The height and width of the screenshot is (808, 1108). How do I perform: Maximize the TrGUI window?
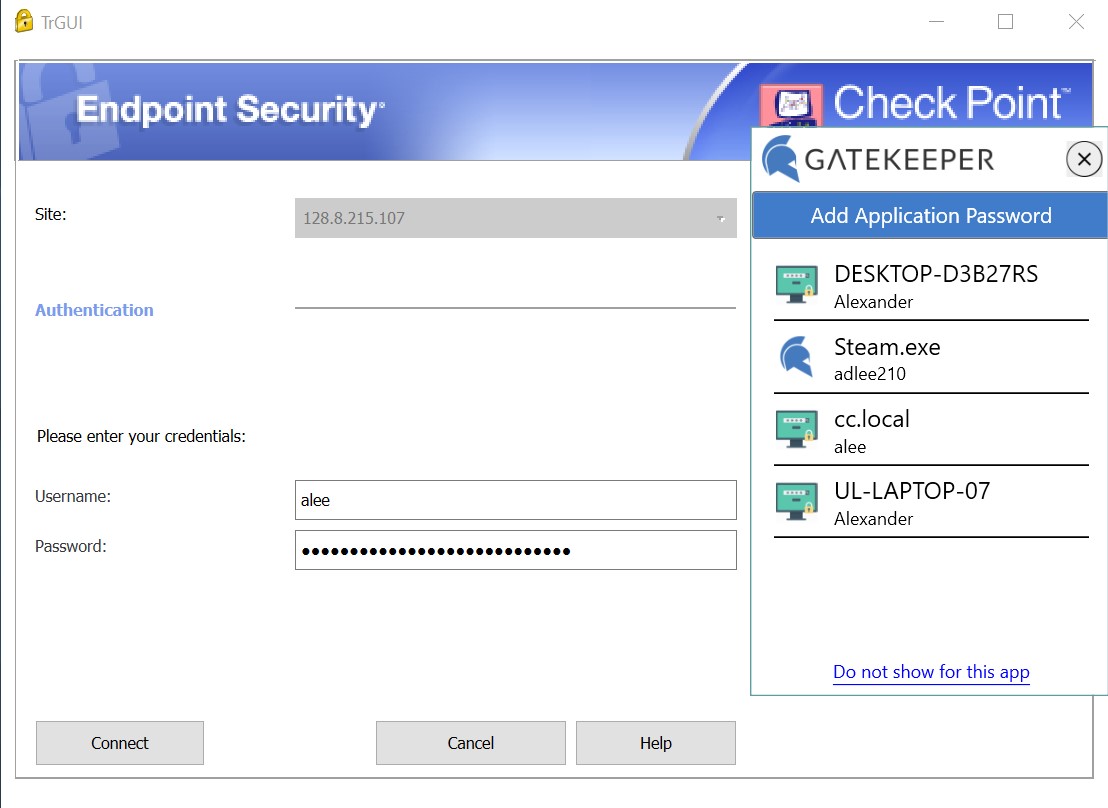click(1006, 21)
